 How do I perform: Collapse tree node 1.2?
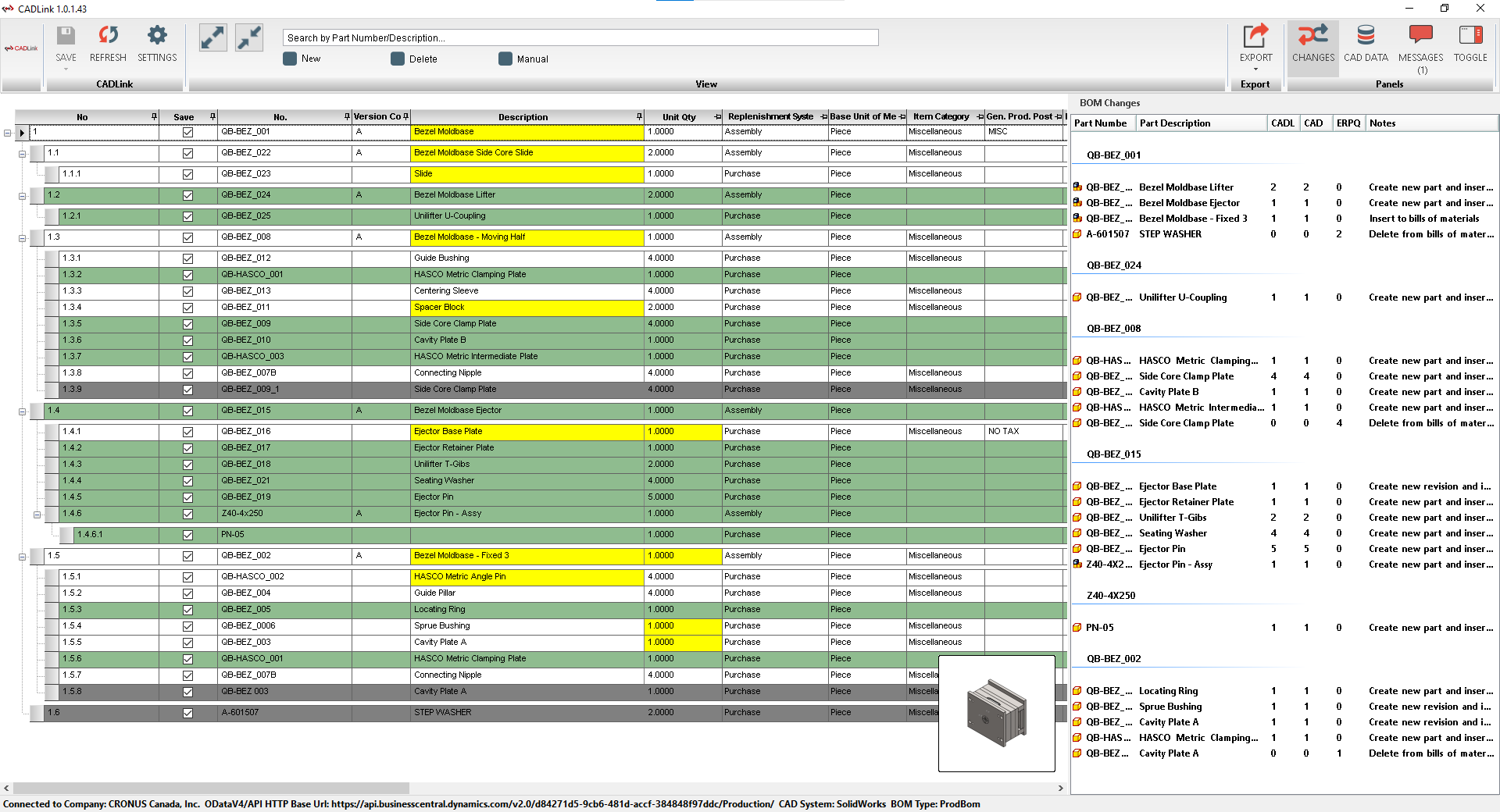(x=23, y=197)
